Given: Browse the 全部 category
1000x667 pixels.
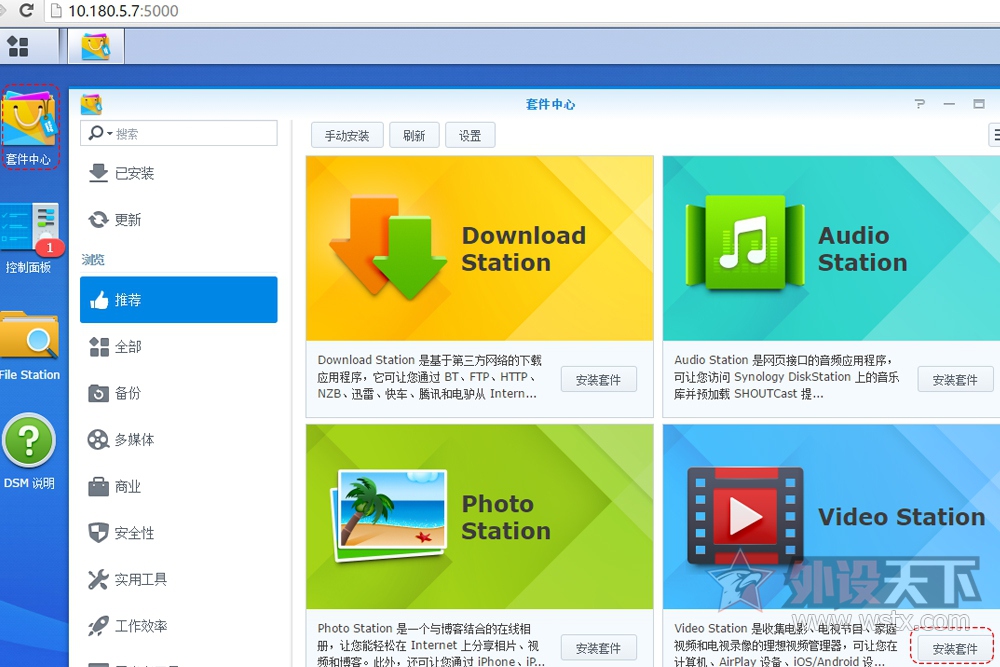Looking at the screenshot, I should [x=179, y=346].
